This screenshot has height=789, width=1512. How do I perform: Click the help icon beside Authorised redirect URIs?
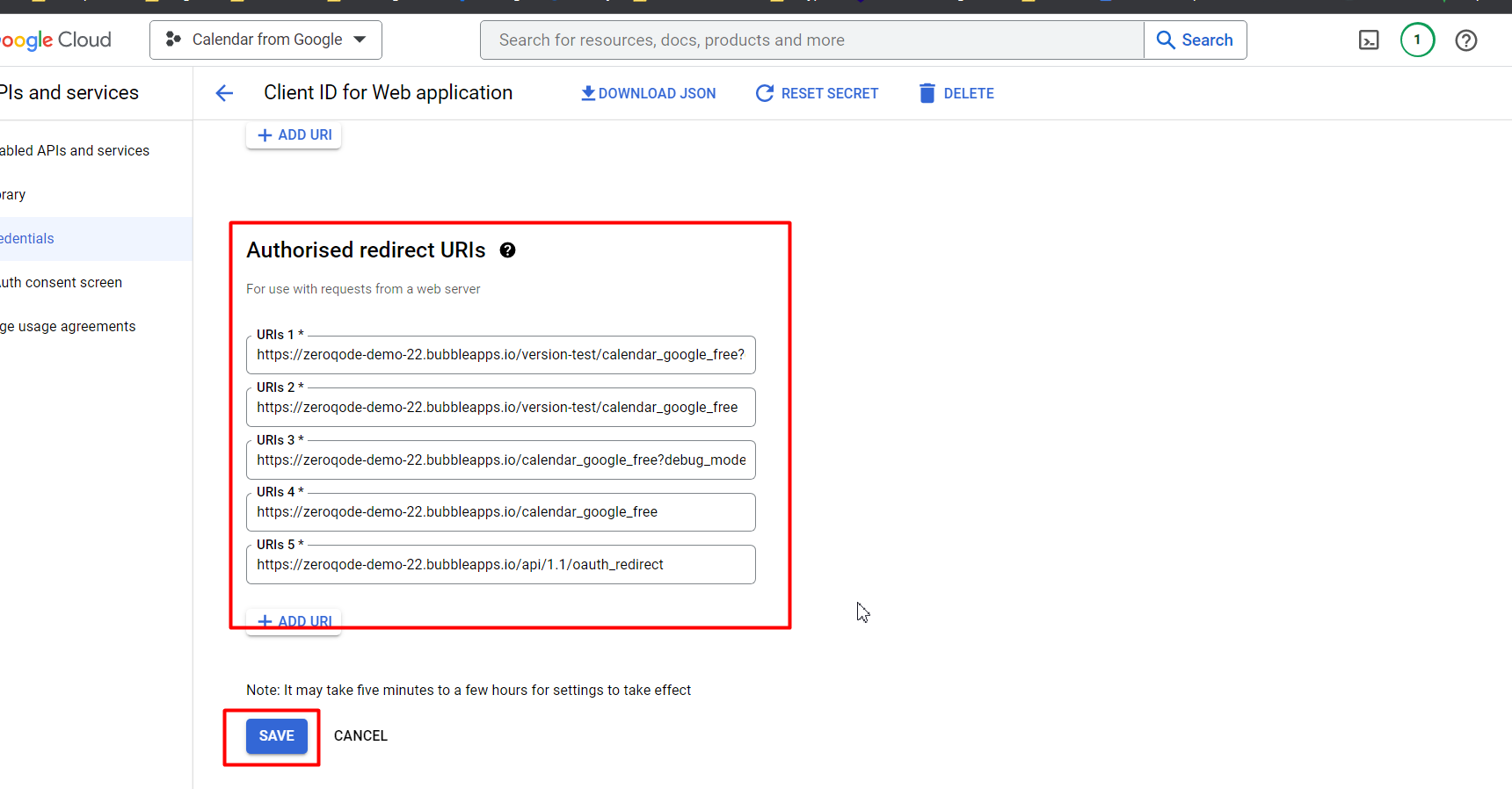pos(507,250)
